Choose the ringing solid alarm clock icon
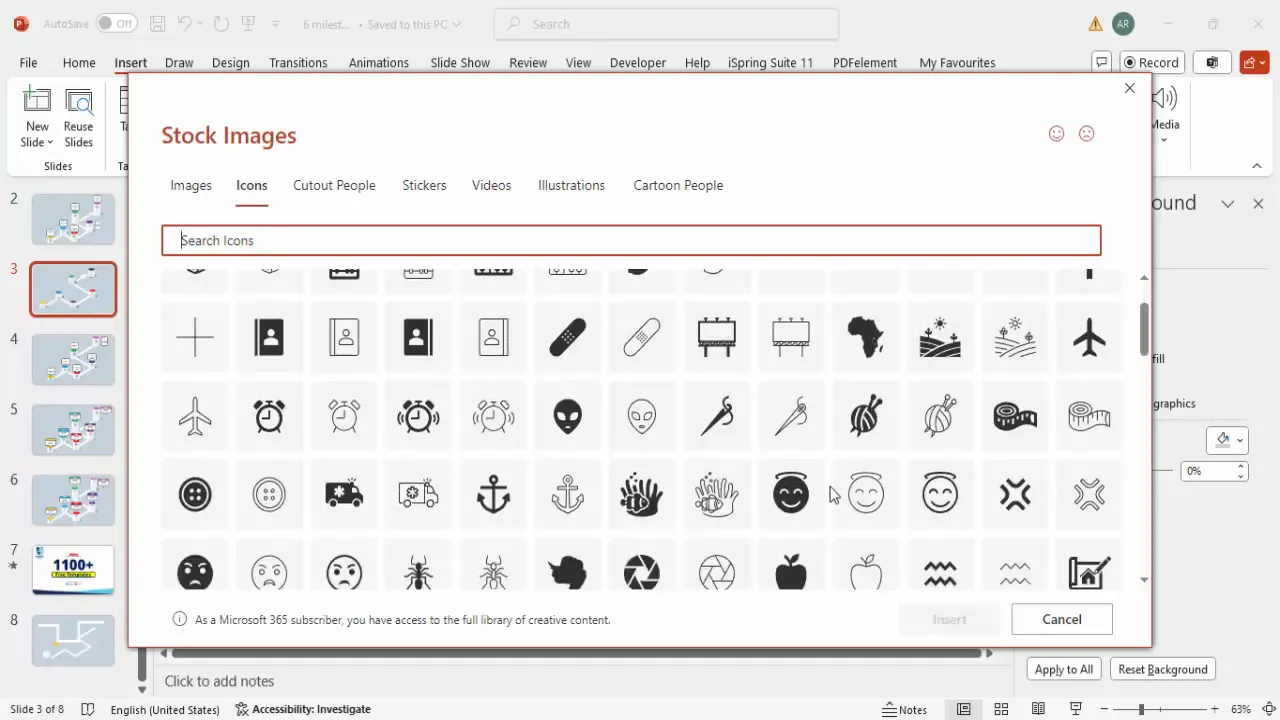Image resolution: width=1280 pixels, height=720 pixels. click(x=418, y=415)
